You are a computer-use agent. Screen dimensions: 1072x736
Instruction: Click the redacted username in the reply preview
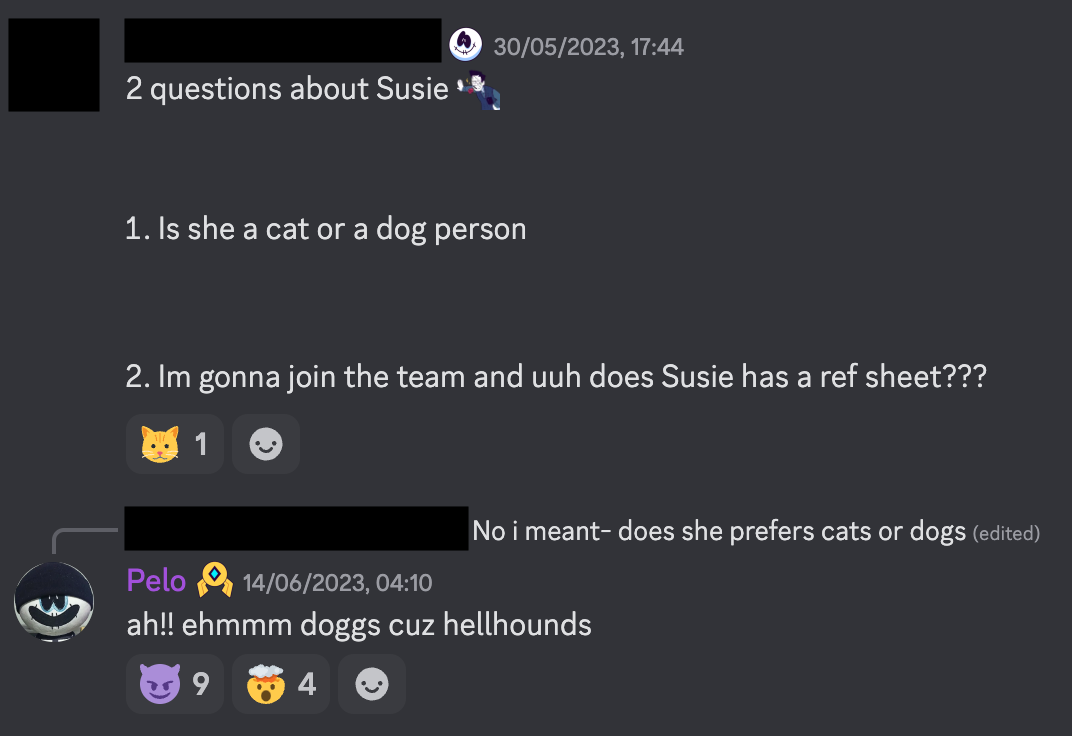coord(296,528)
